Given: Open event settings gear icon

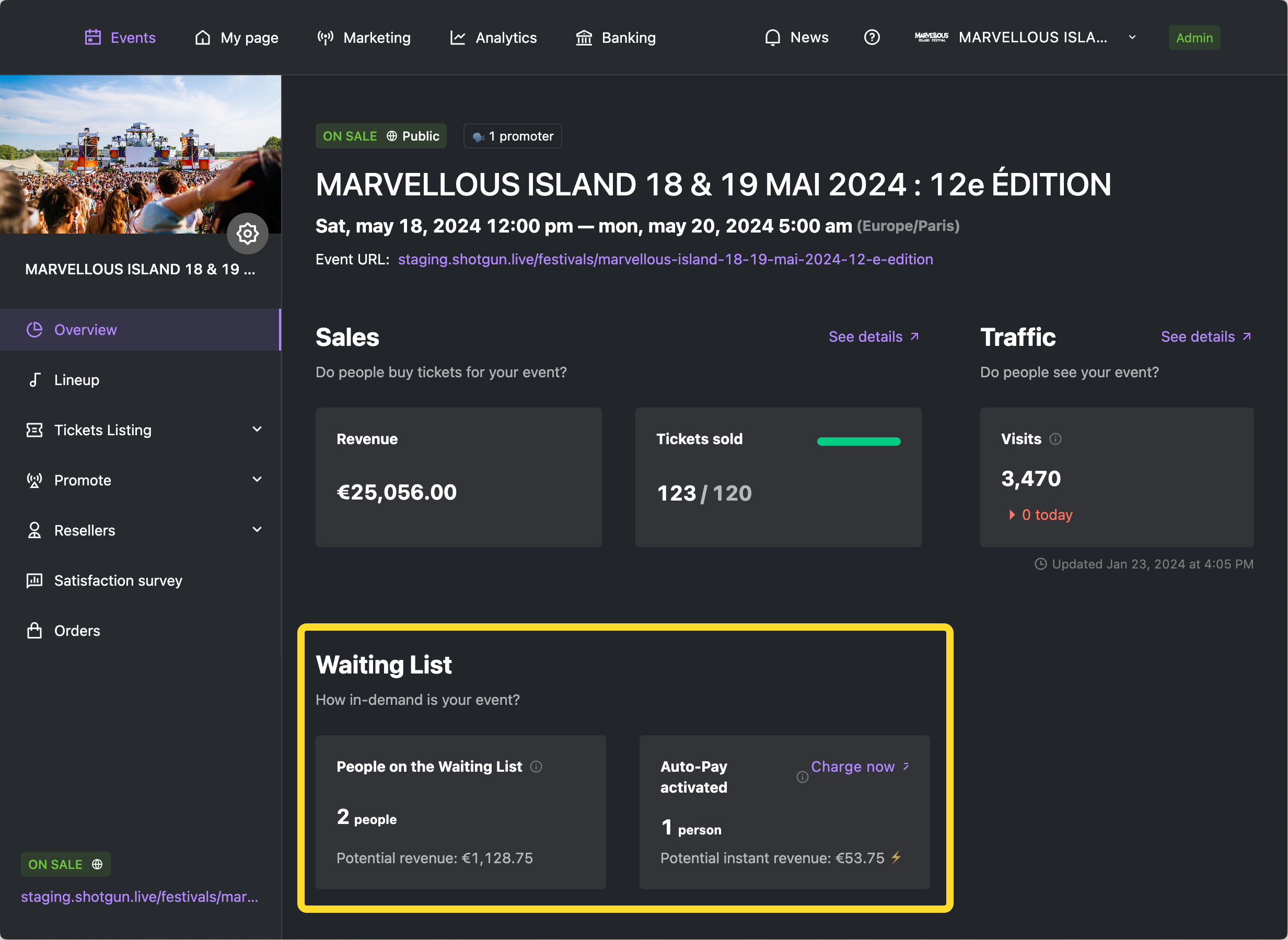Looking at the screenshot, I should point(248,233).
